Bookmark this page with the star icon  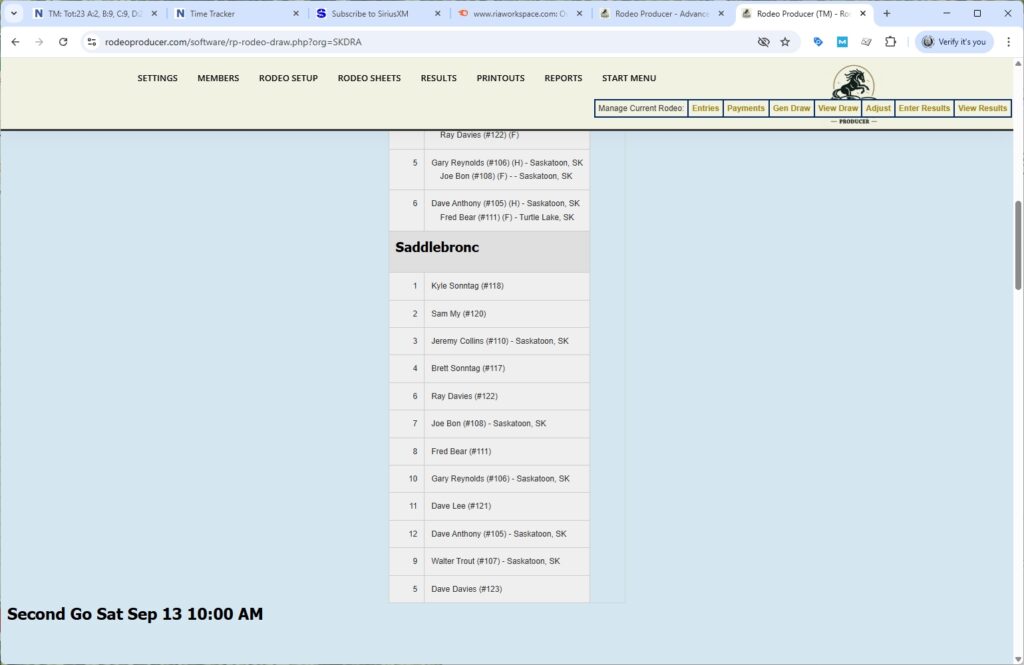pos(785,42)
